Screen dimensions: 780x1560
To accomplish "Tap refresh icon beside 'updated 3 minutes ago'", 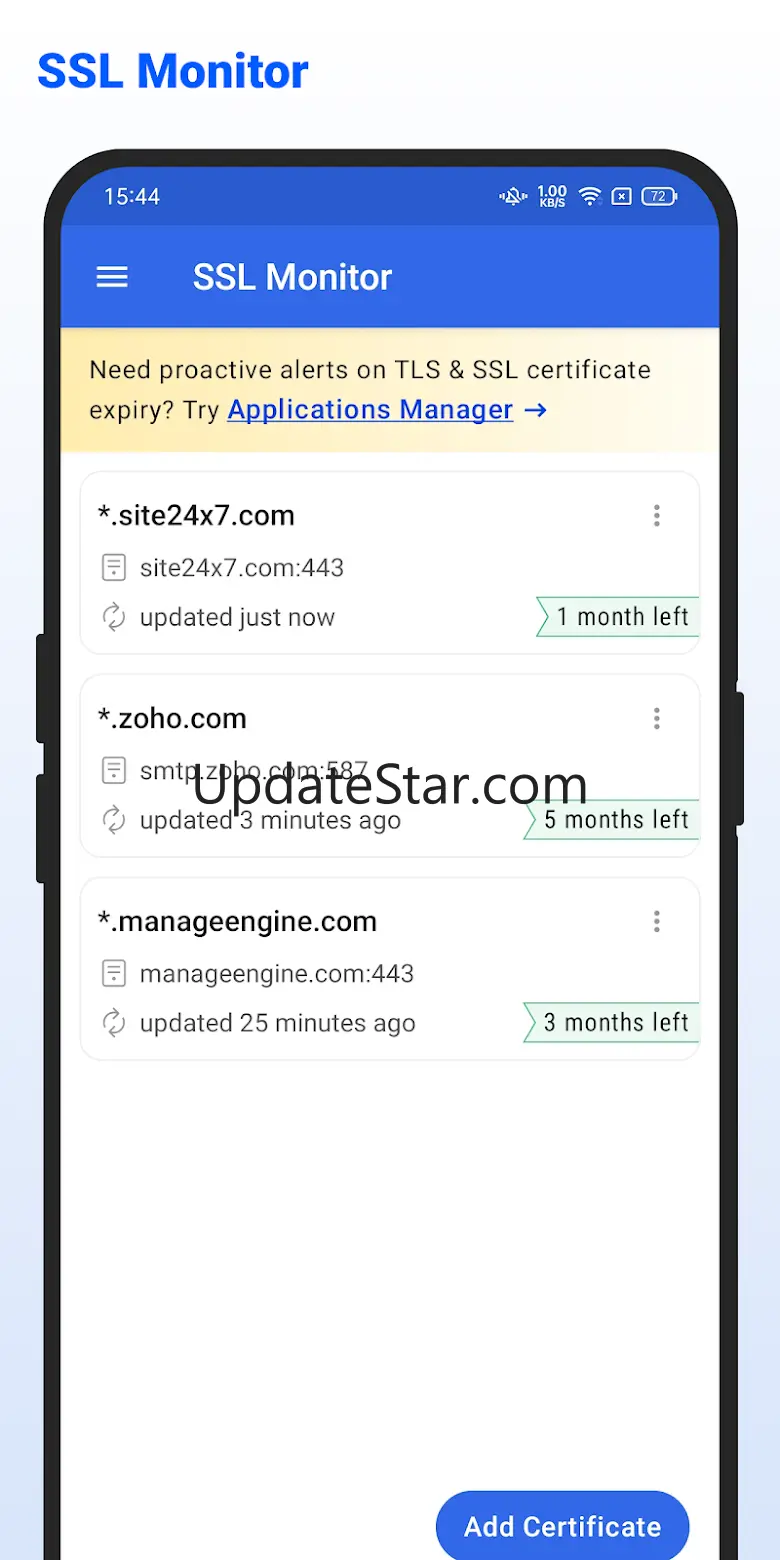I will pyautogui.click(x=114, y=820).
